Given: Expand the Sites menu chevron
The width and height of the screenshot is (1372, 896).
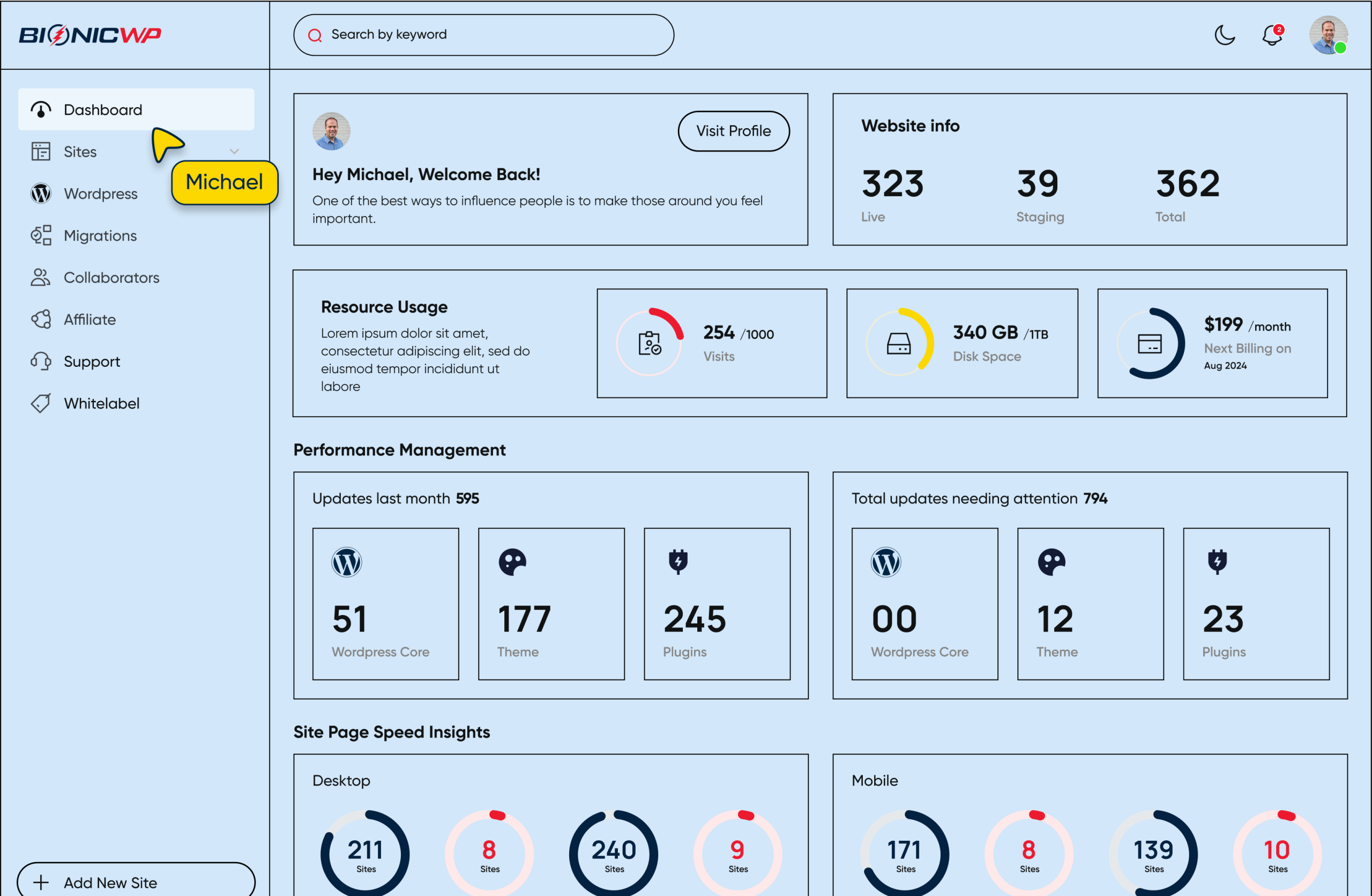Looking at the screenshot, I should click(234, 152).
